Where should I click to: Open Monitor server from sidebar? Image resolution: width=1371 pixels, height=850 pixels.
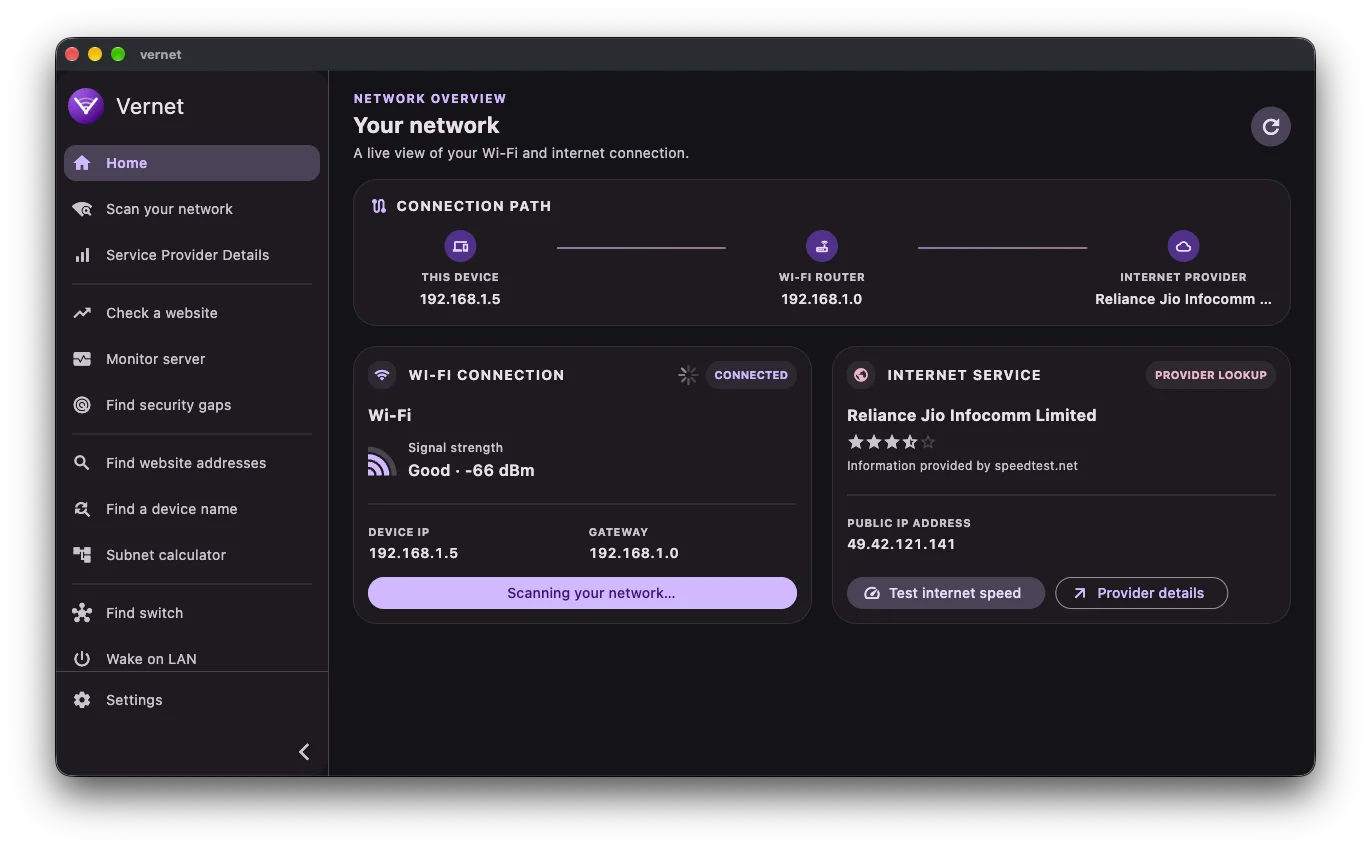[192, 359]
